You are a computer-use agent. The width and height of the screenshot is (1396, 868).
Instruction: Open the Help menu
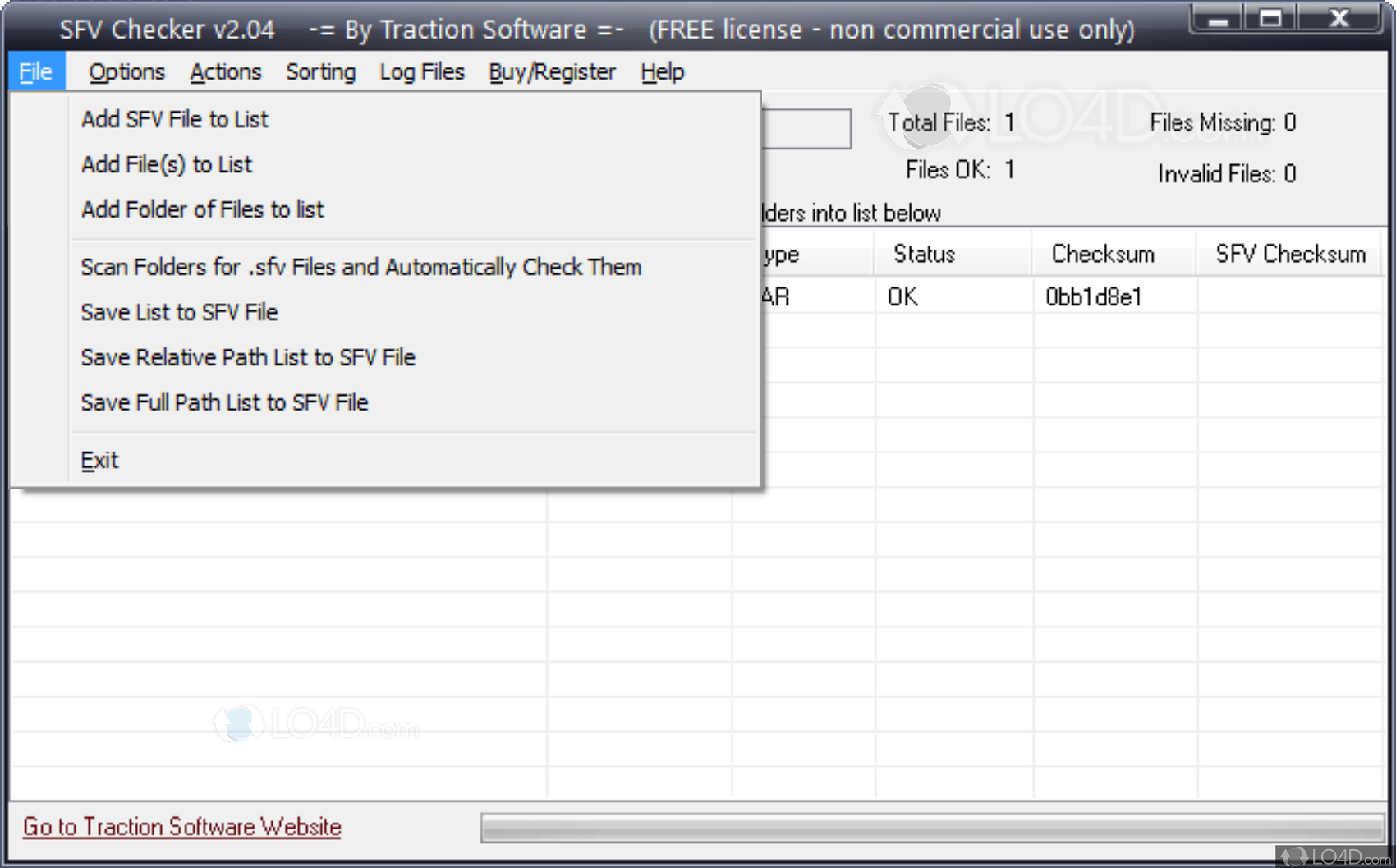[x=662, y=72]
